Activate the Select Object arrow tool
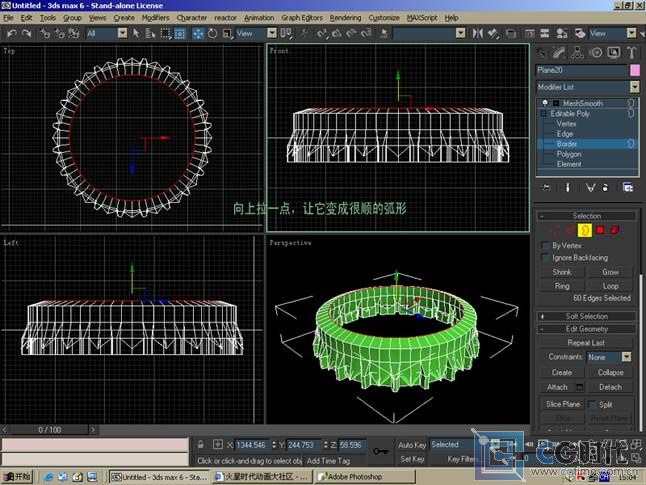Screen dimensions: 646x485 [x=136, y=33]
